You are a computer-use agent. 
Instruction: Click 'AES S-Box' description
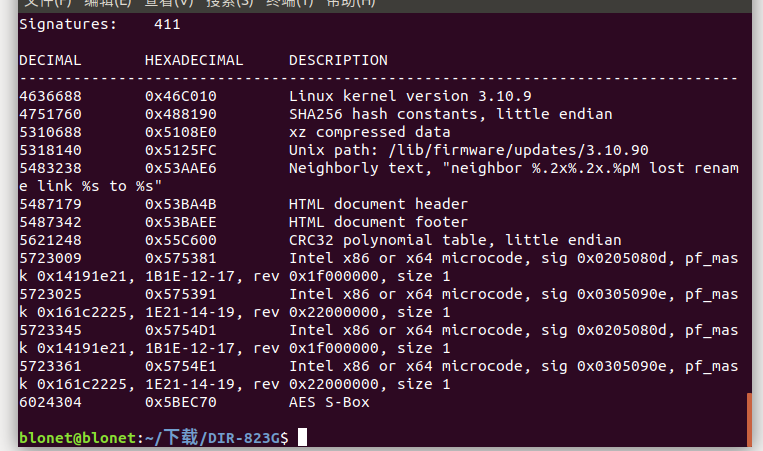[x=329, y=402]
